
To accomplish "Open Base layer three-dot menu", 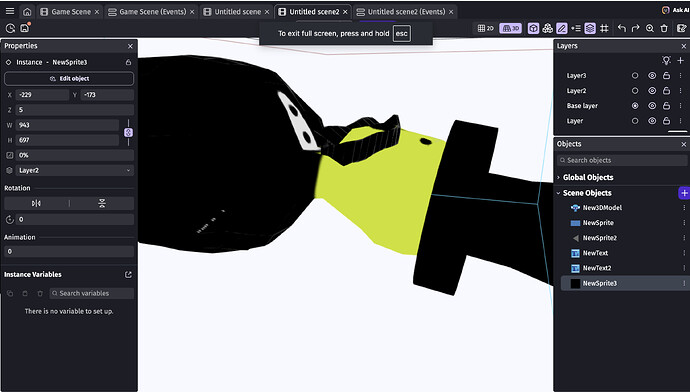I will [680, 106].
